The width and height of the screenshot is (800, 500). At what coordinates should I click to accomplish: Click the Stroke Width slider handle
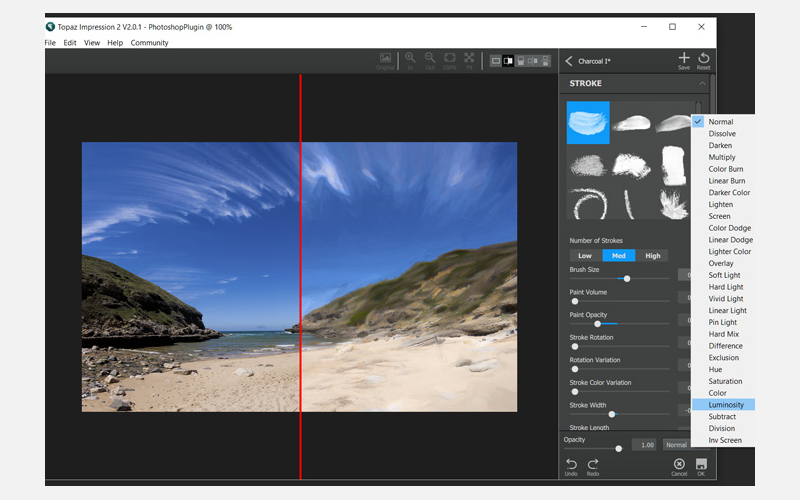tap(612, 414)
